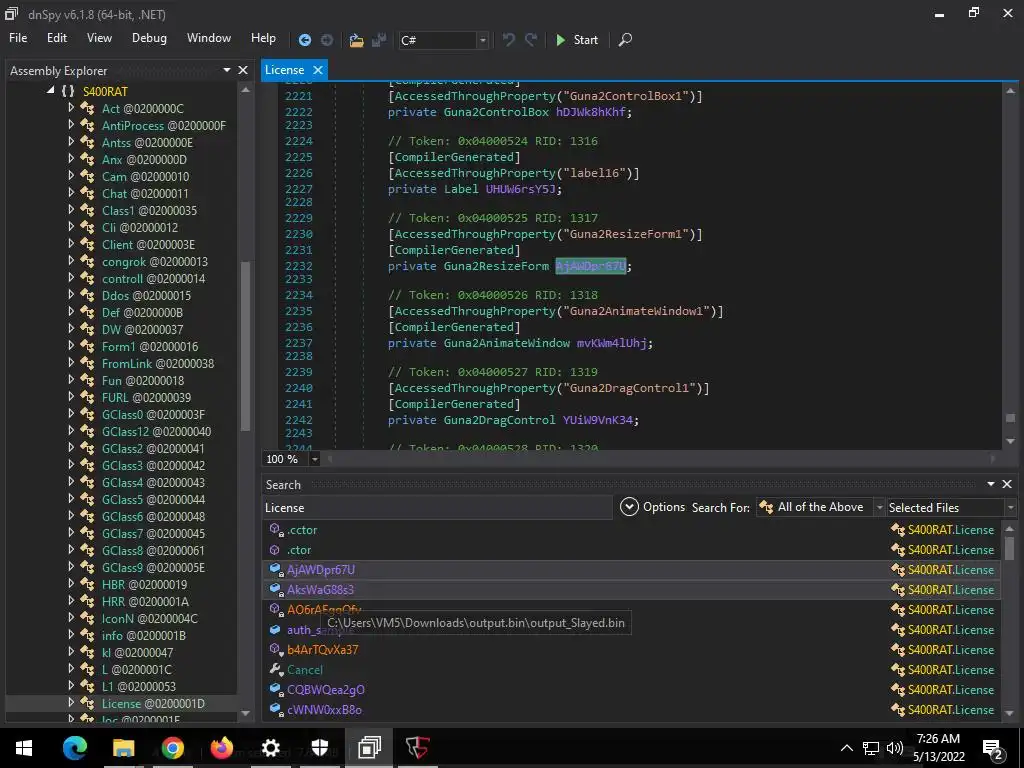Select the HBR class tree item
The image size is (1024, 768).
click(144, 584)
